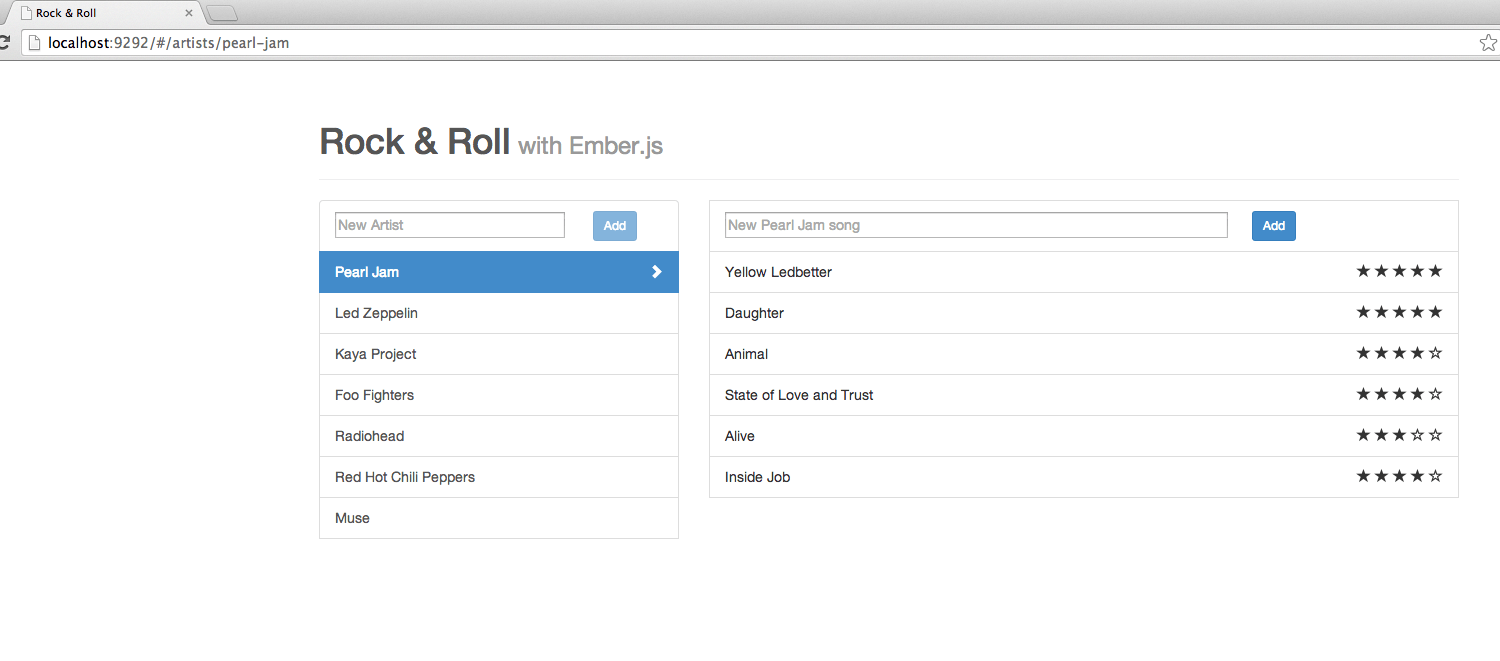This screenshot has height=661, width=1500.
Task: Close the Rock & Roll browser tab
Action: click(189, 13)
